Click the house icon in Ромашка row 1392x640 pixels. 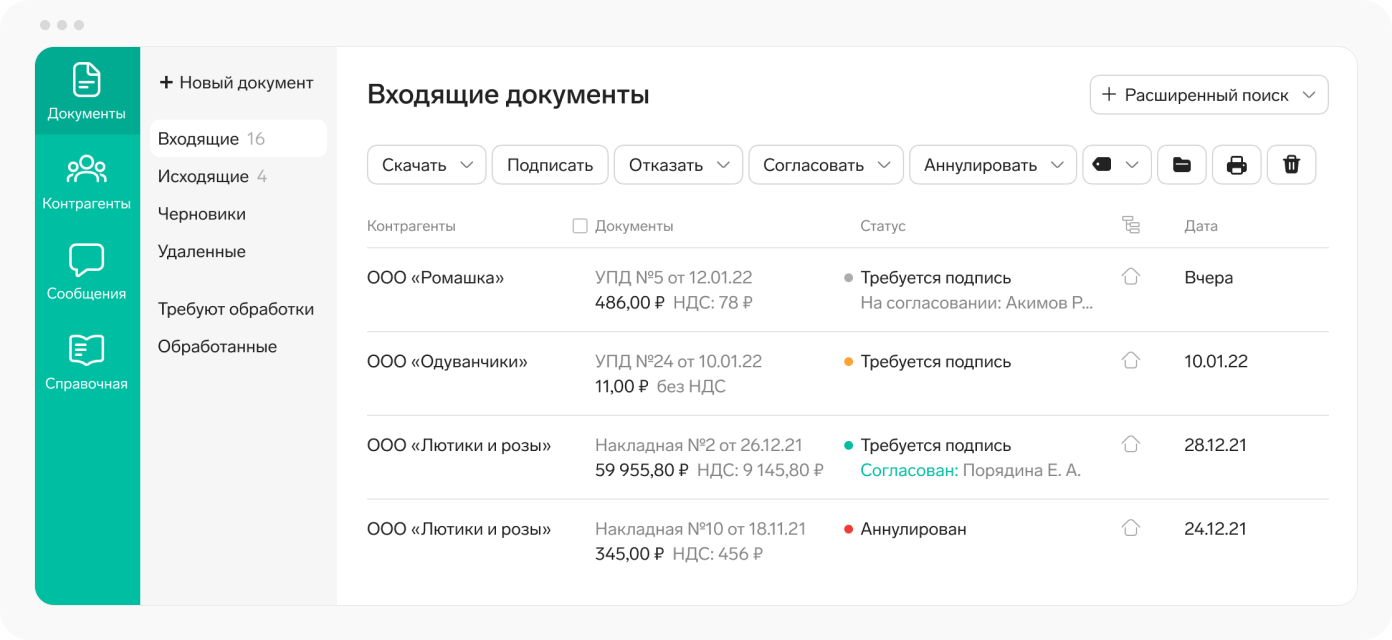[1131, 277]
